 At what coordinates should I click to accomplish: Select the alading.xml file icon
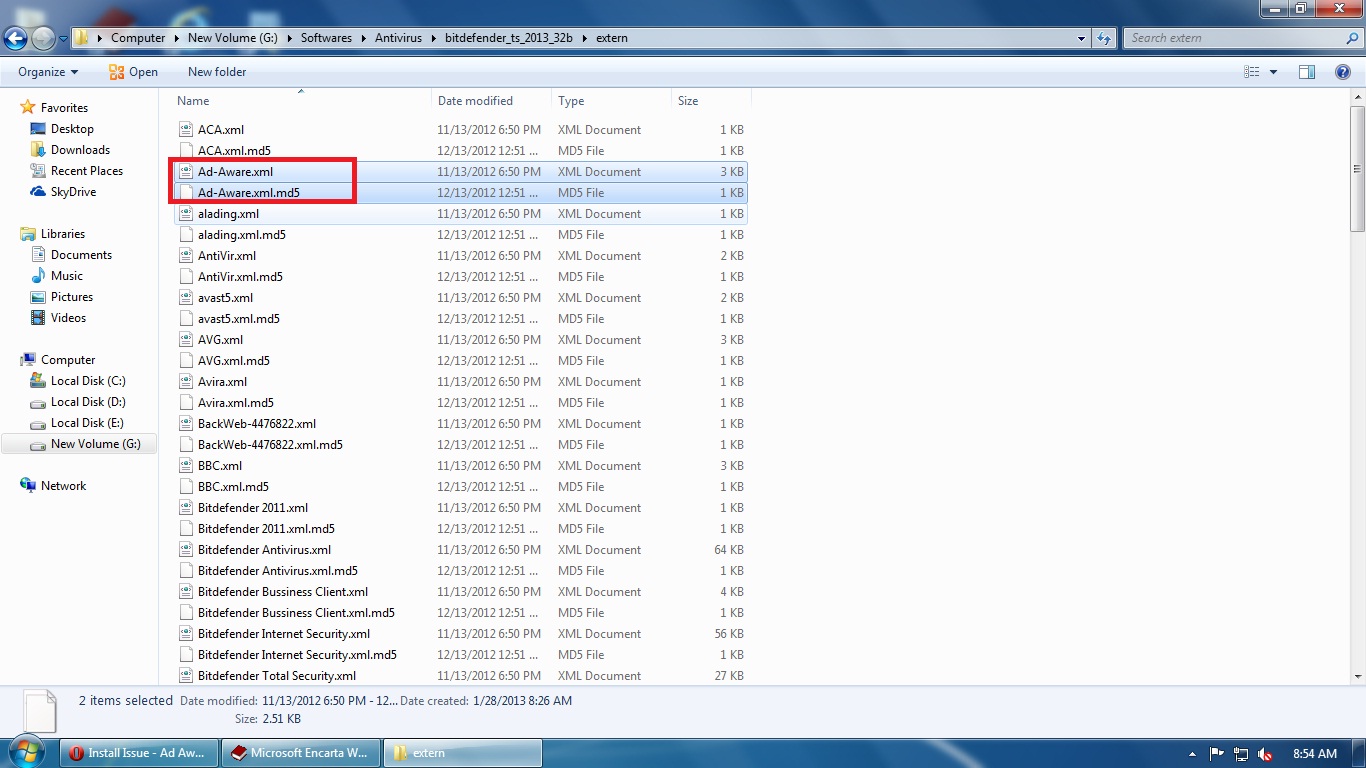185,214
